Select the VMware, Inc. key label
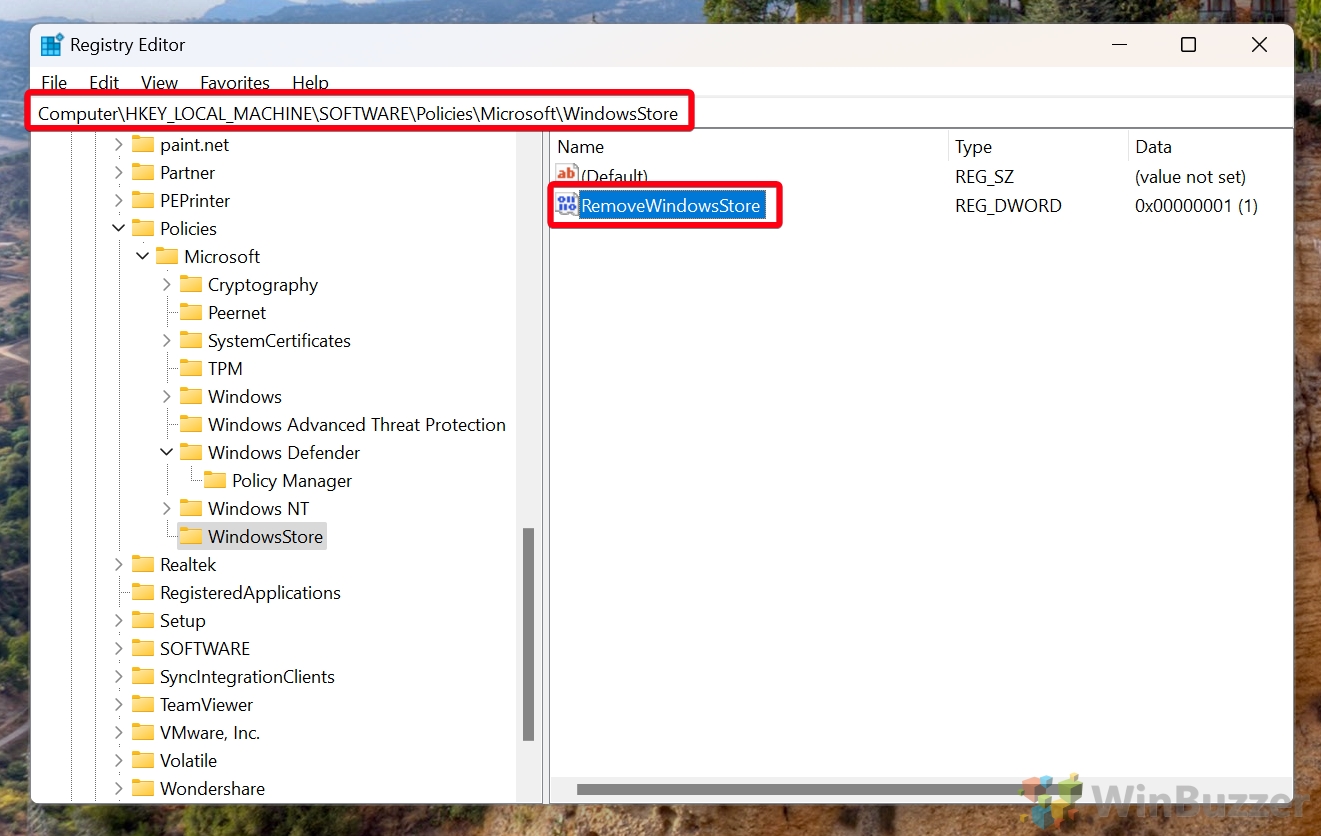1321x836 pixels. 210,733
